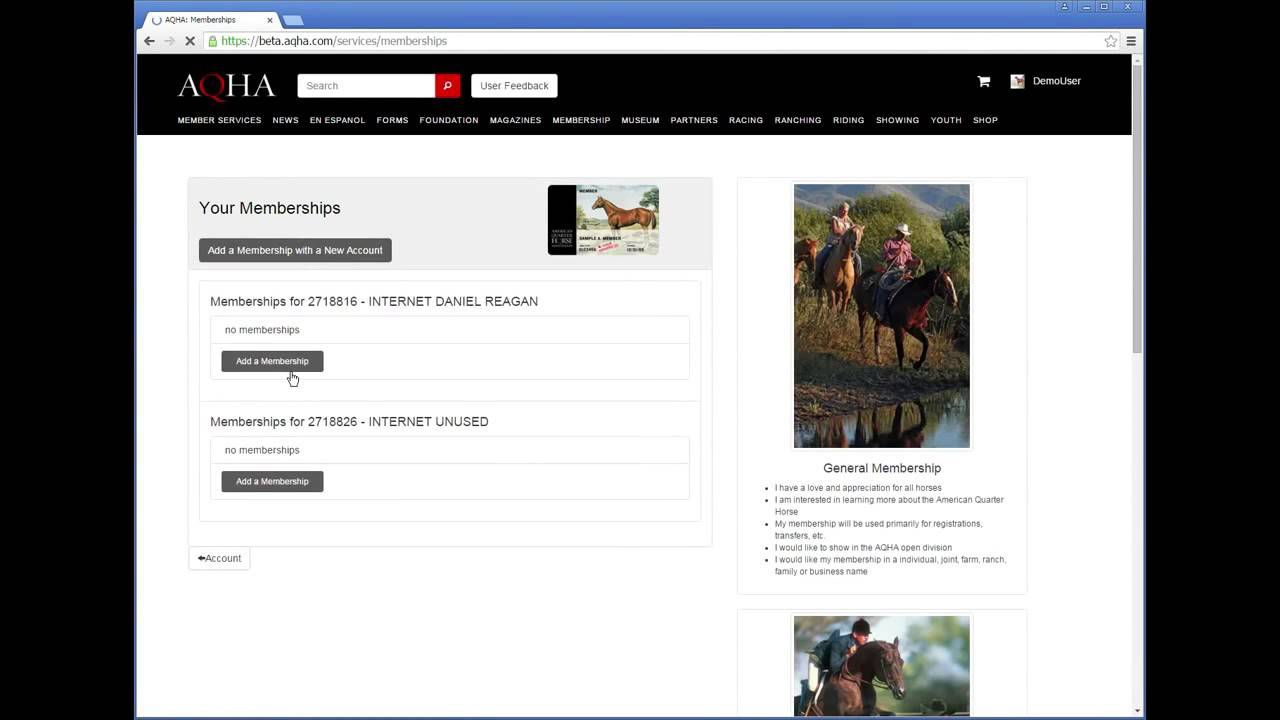Click 'no memberships' under DANIEL REAGAN
Screen dimensions: 1280x720
point(262,330)
